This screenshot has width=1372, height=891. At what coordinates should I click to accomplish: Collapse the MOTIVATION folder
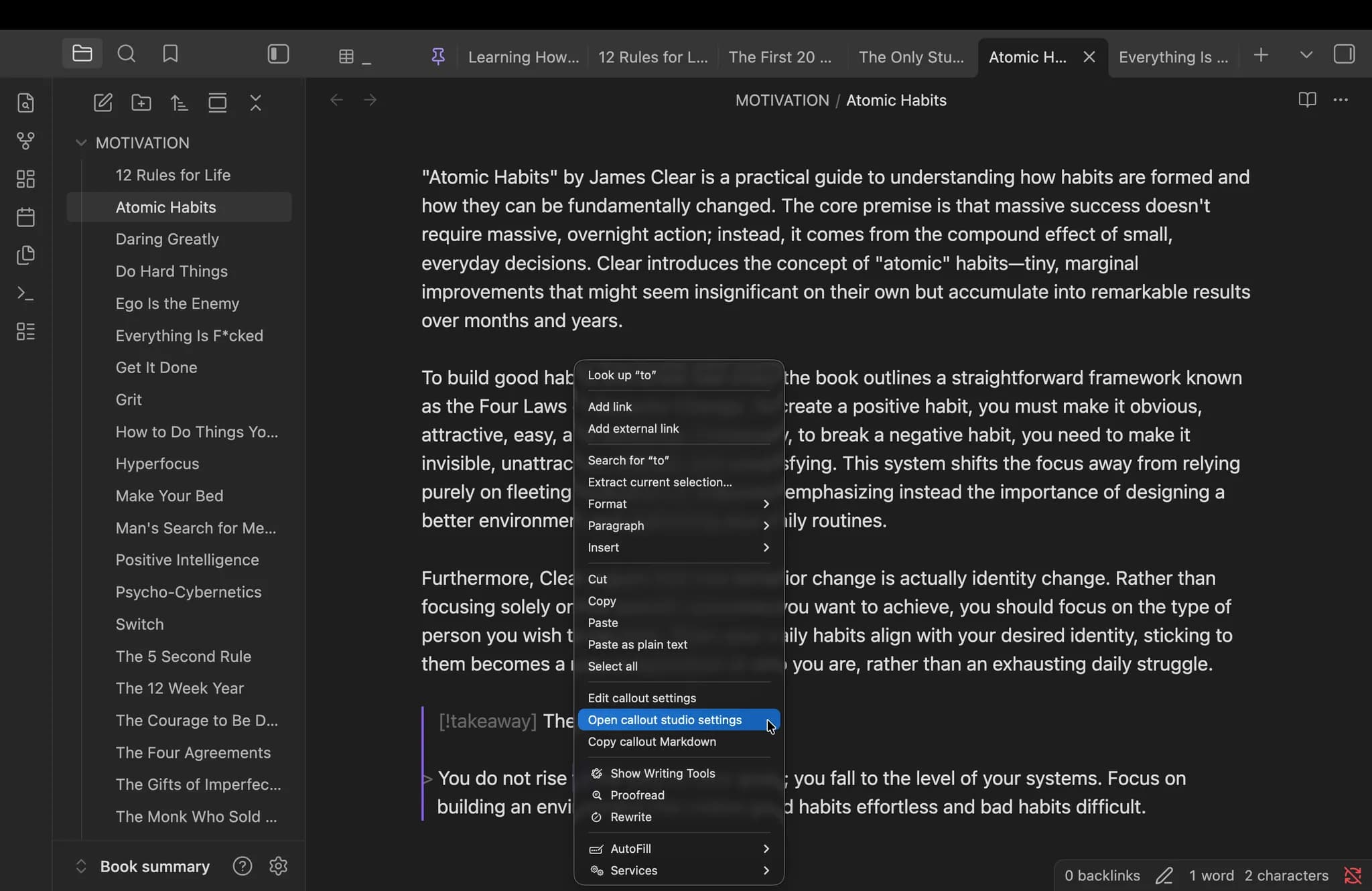81,143
